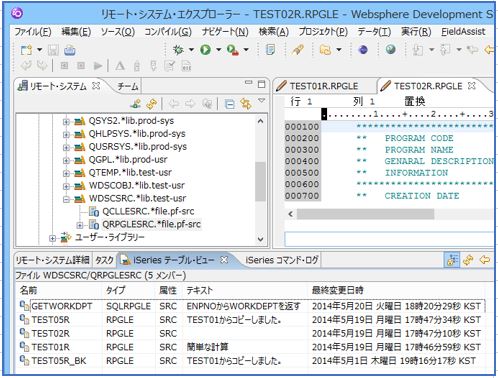Open the Debug dropdown arrow

(191, 50)
